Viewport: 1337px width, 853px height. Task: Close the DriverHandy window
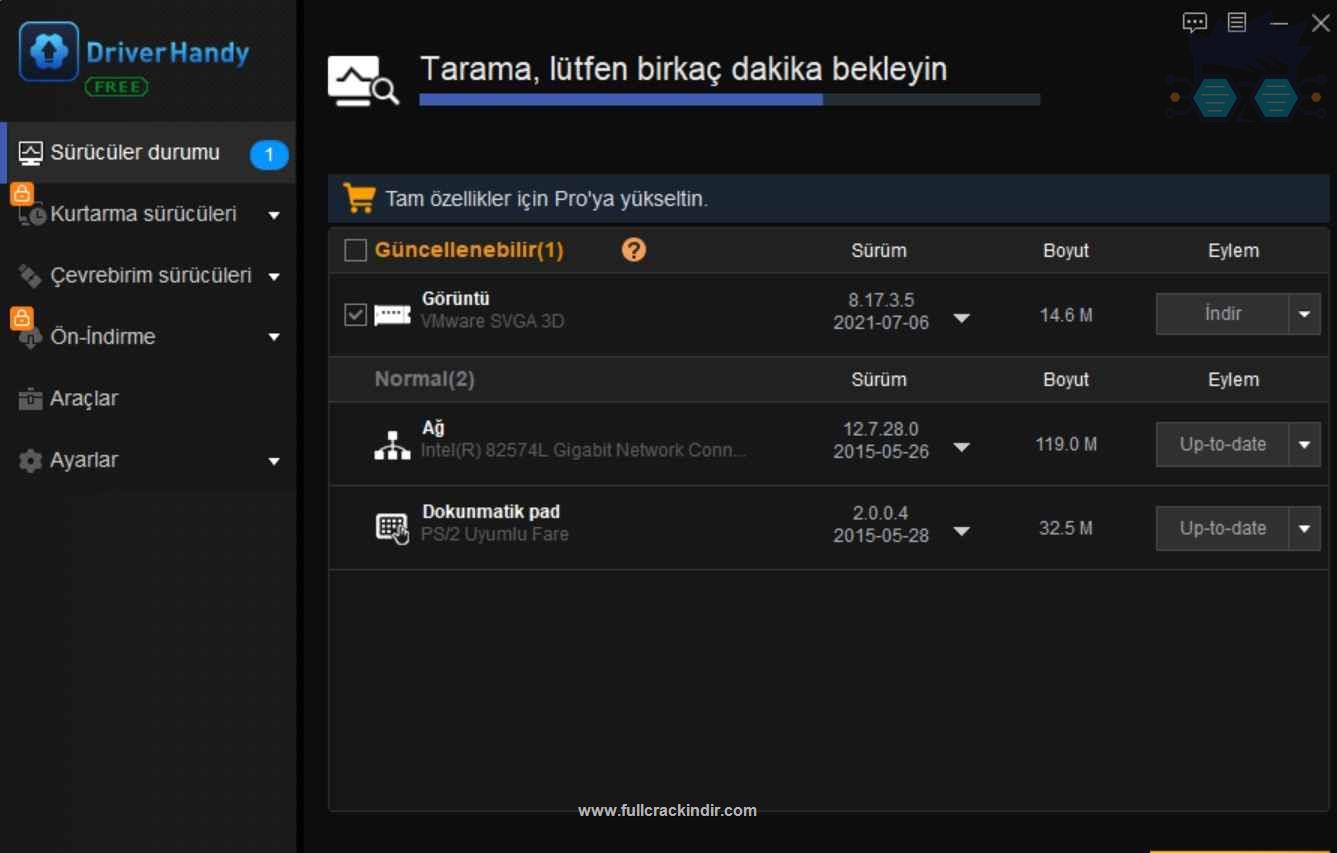1320,23
